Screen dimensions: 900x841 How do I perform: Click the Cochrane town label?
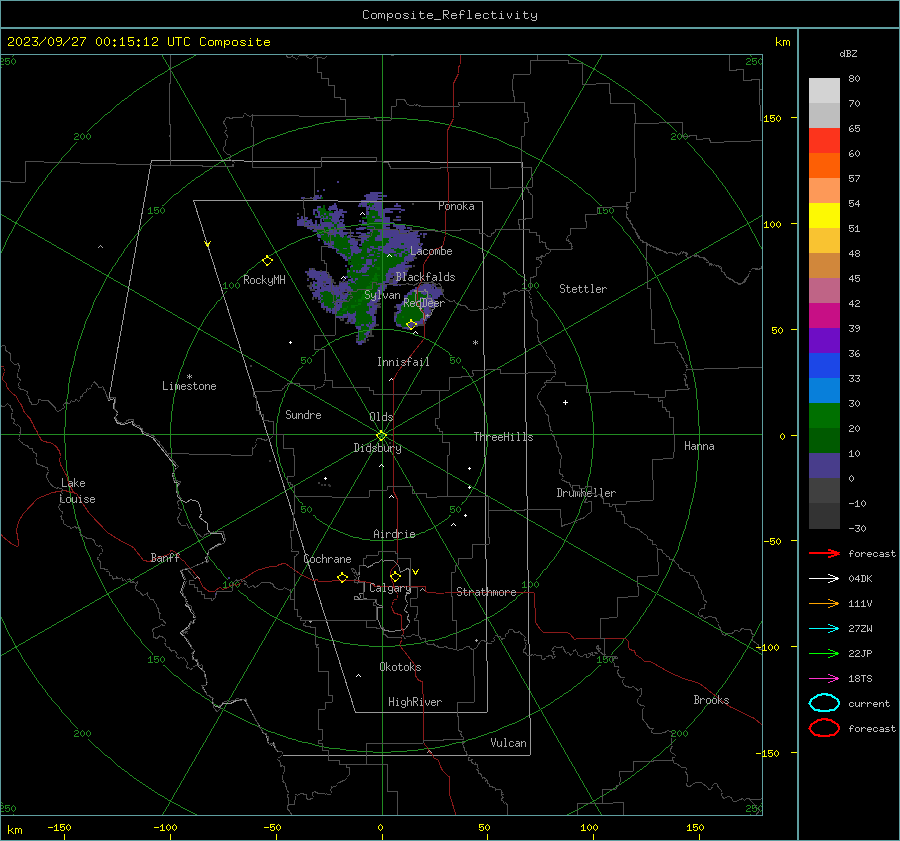[327, 559]
